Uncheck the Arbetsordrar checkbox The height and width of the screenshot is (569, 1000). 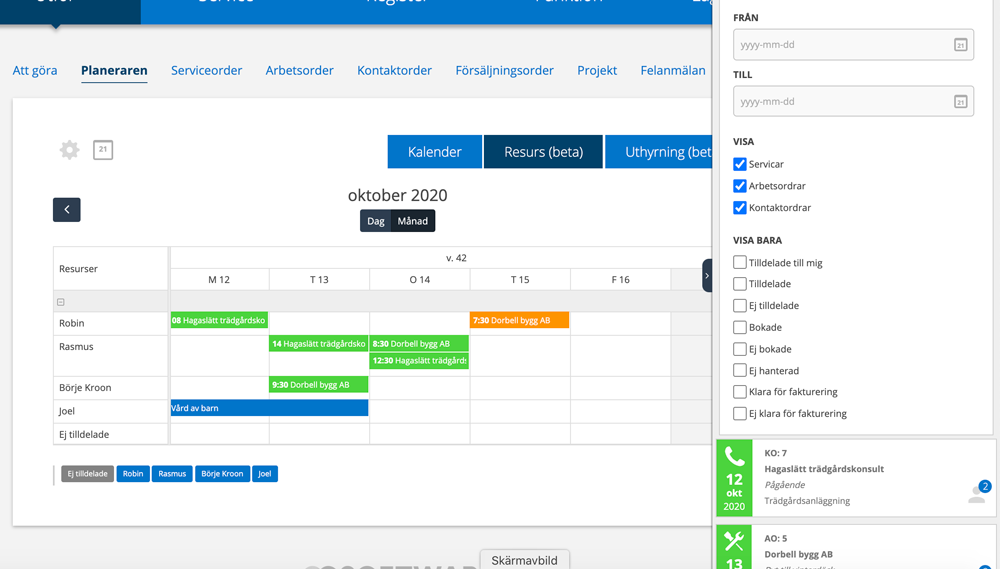tap(740, 186)
